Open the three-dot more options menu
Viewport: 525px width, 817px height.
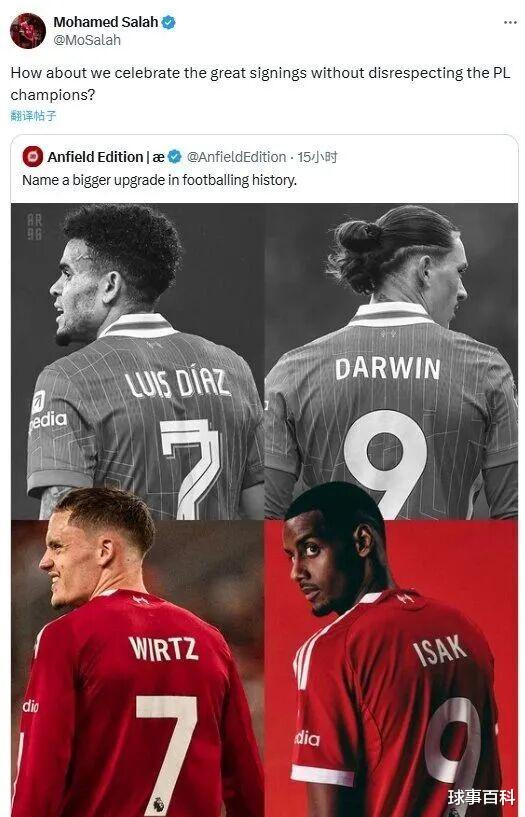(x=510, y=23)
